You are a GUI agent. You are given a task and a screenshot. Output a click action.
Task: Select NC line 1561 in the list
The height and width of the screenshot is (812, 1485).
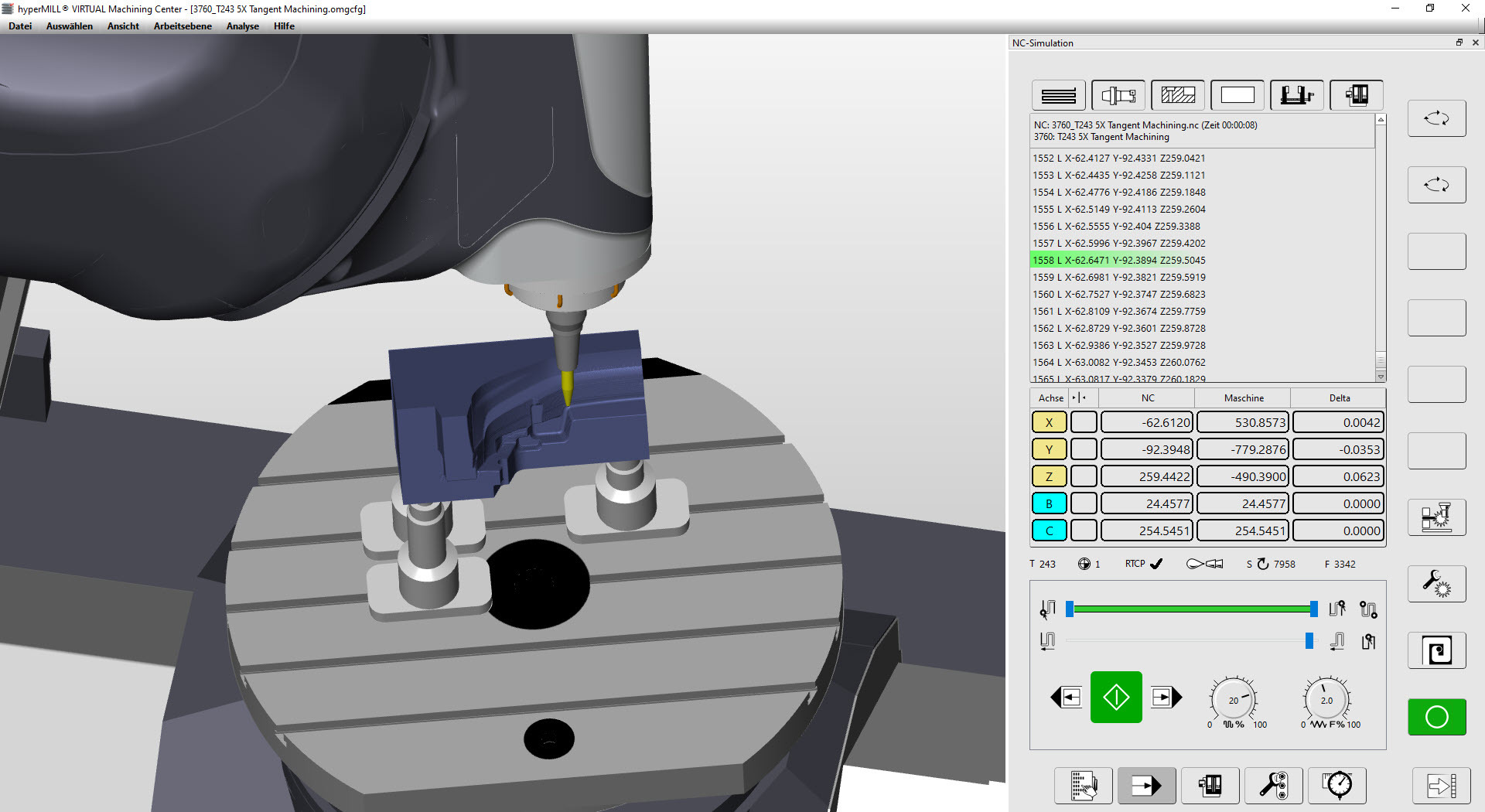1118,311
